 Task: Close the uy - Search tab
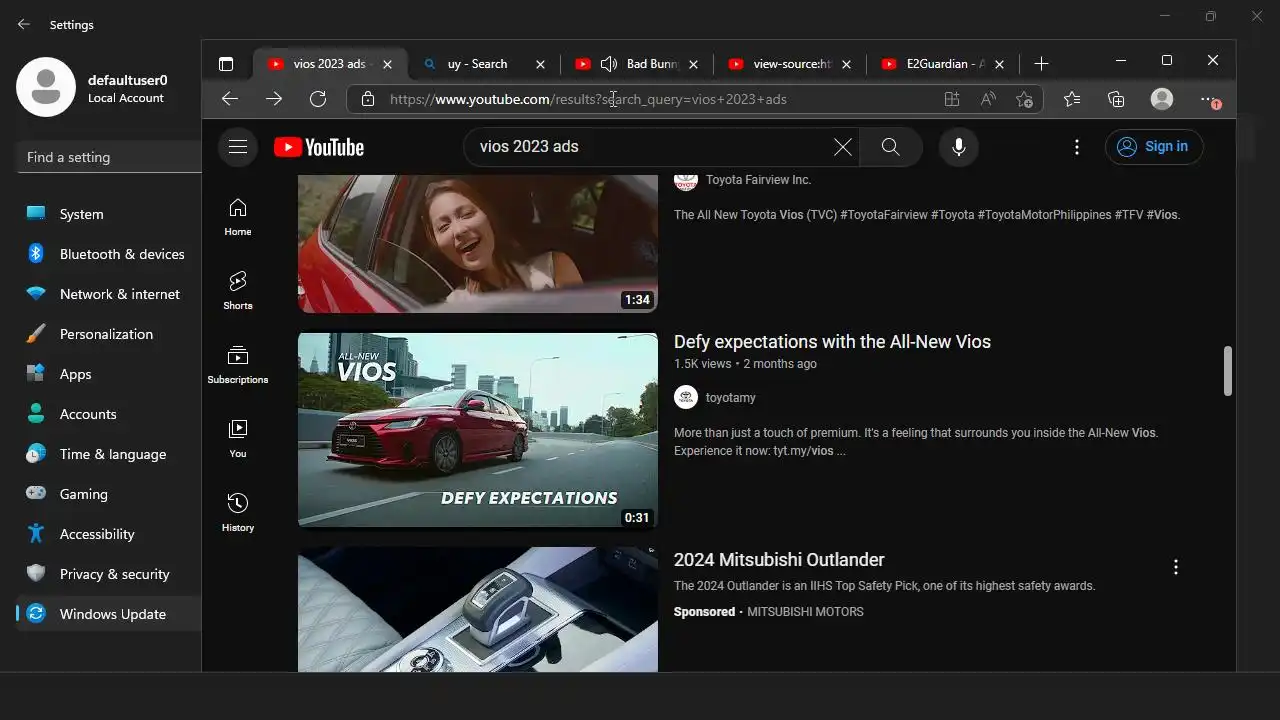click(540, 64)
